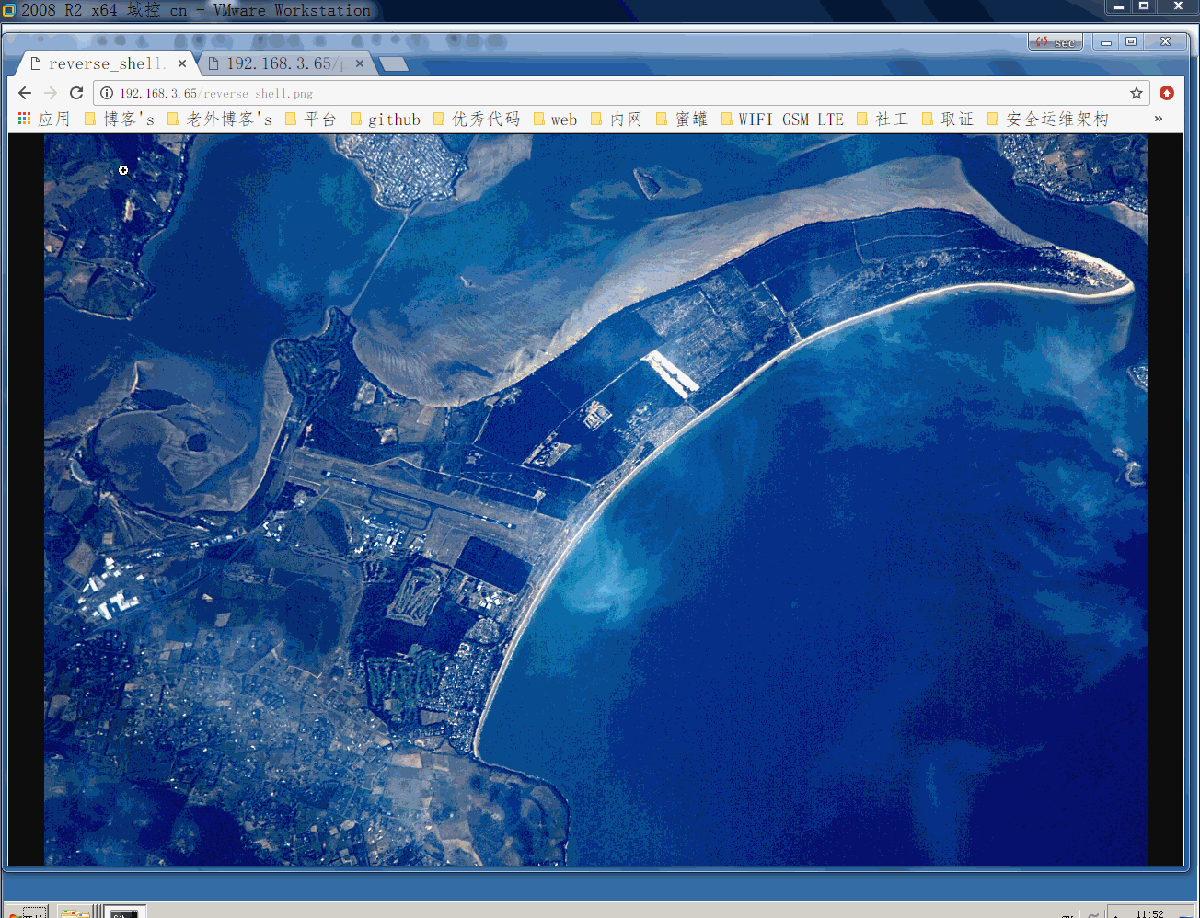This screenshot has width=1200, height=918.
Task: Click the browser back arrow
Action: tap(25, 93)
